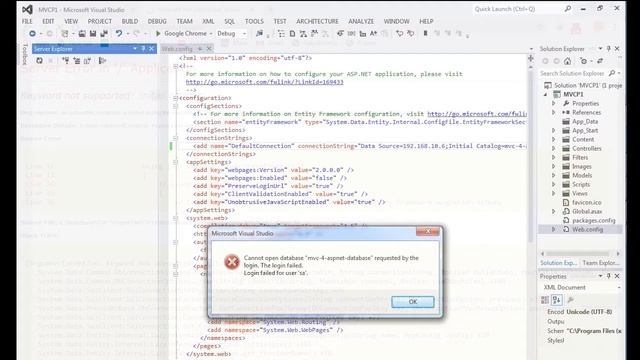The width and height of the screenshot is (640, 360).
Task: Click the Save toolbar icon
Action: (x=93, y=33)
